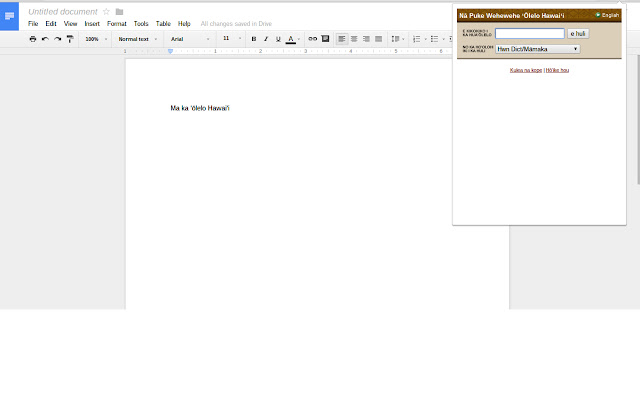The image size is (640, 400).
Task: Focus the dictionary search input field
Action: (x=530, y=33)
